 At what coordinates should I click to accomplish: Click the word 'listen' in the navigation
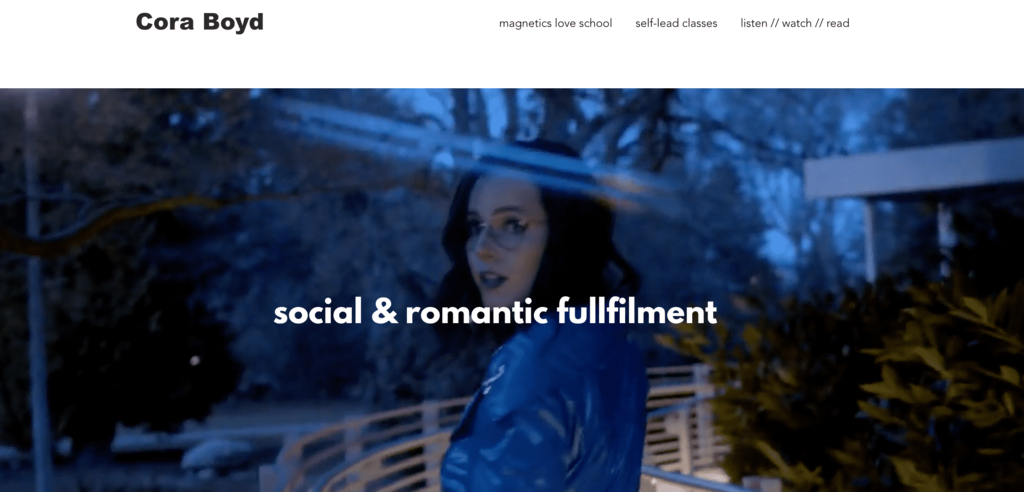coord(754,24)
